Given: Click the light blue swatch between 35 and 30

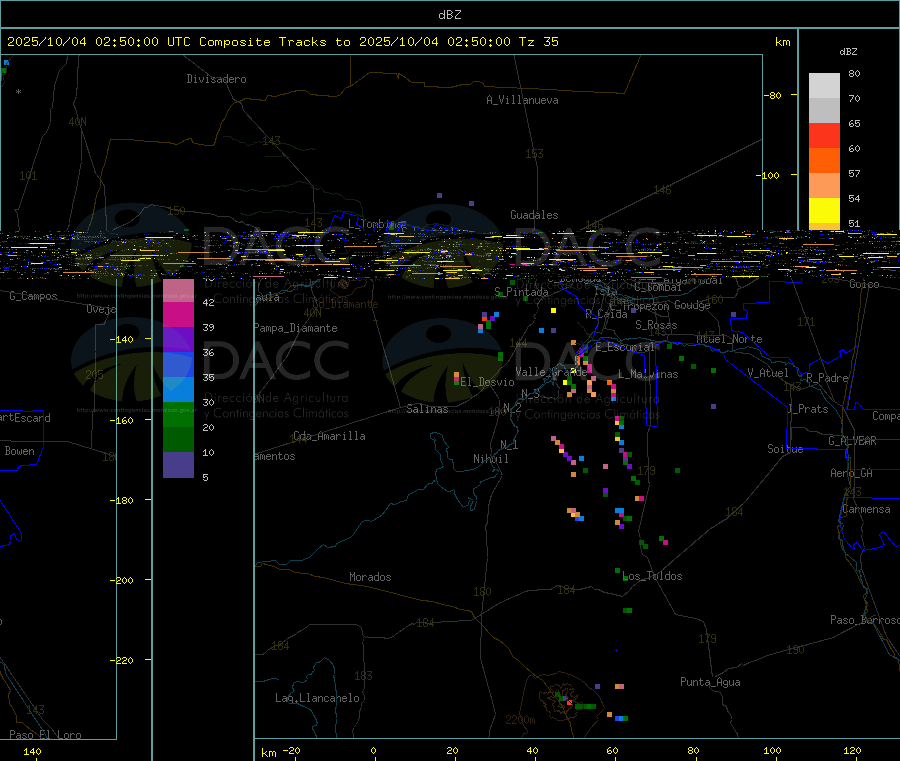Looking at the screenshot, I should coord(179,390).
